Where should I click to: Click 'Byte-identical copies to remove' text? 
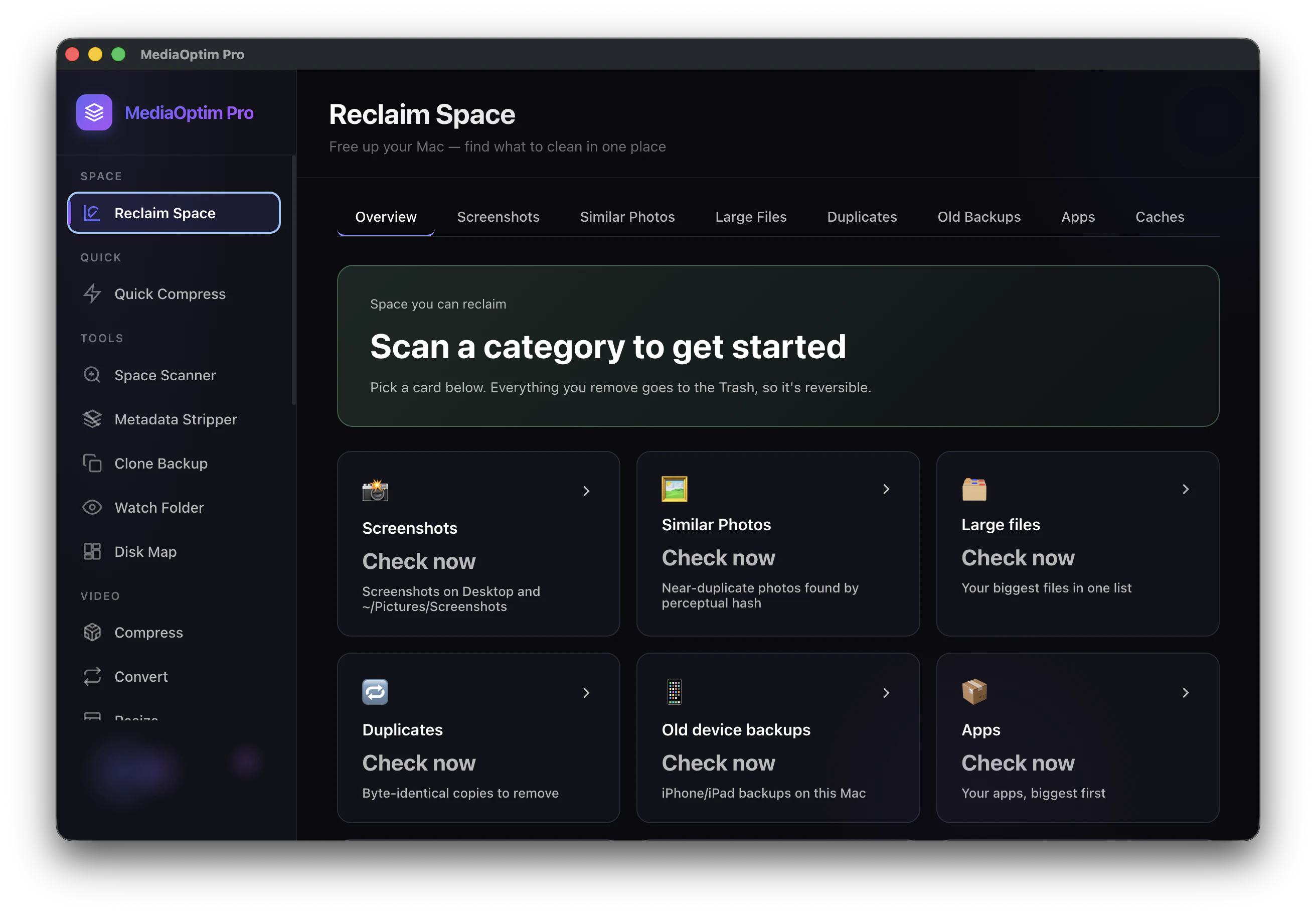point(460,793)
